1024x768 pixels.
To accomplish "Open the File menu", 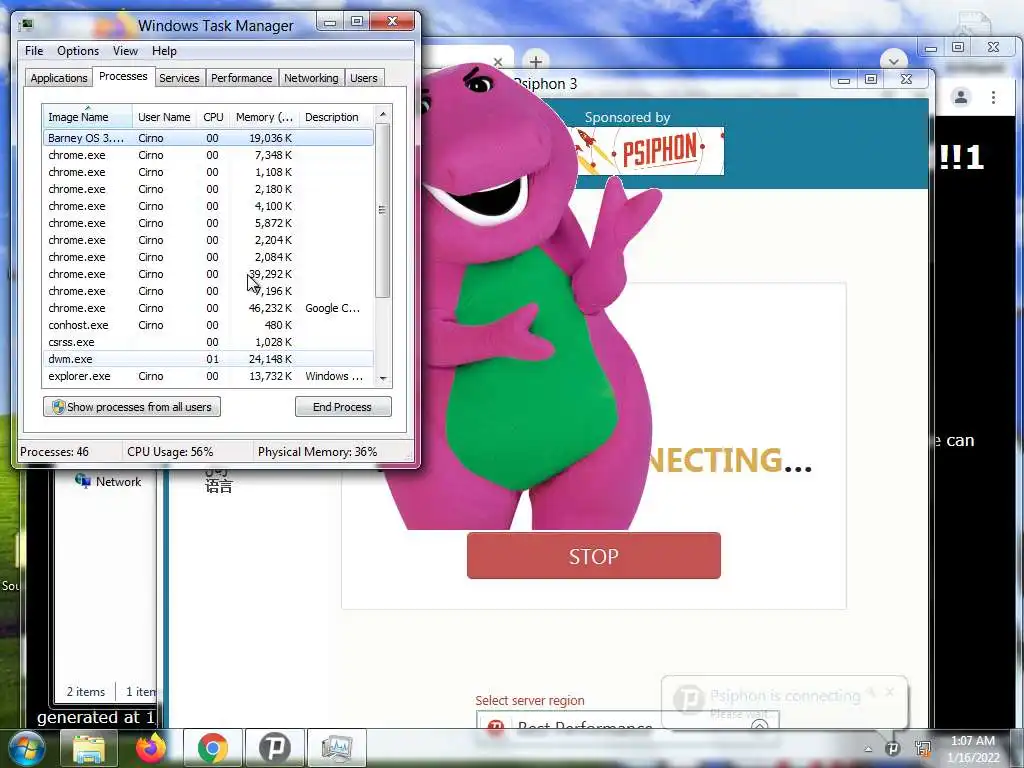I will 34,51.
